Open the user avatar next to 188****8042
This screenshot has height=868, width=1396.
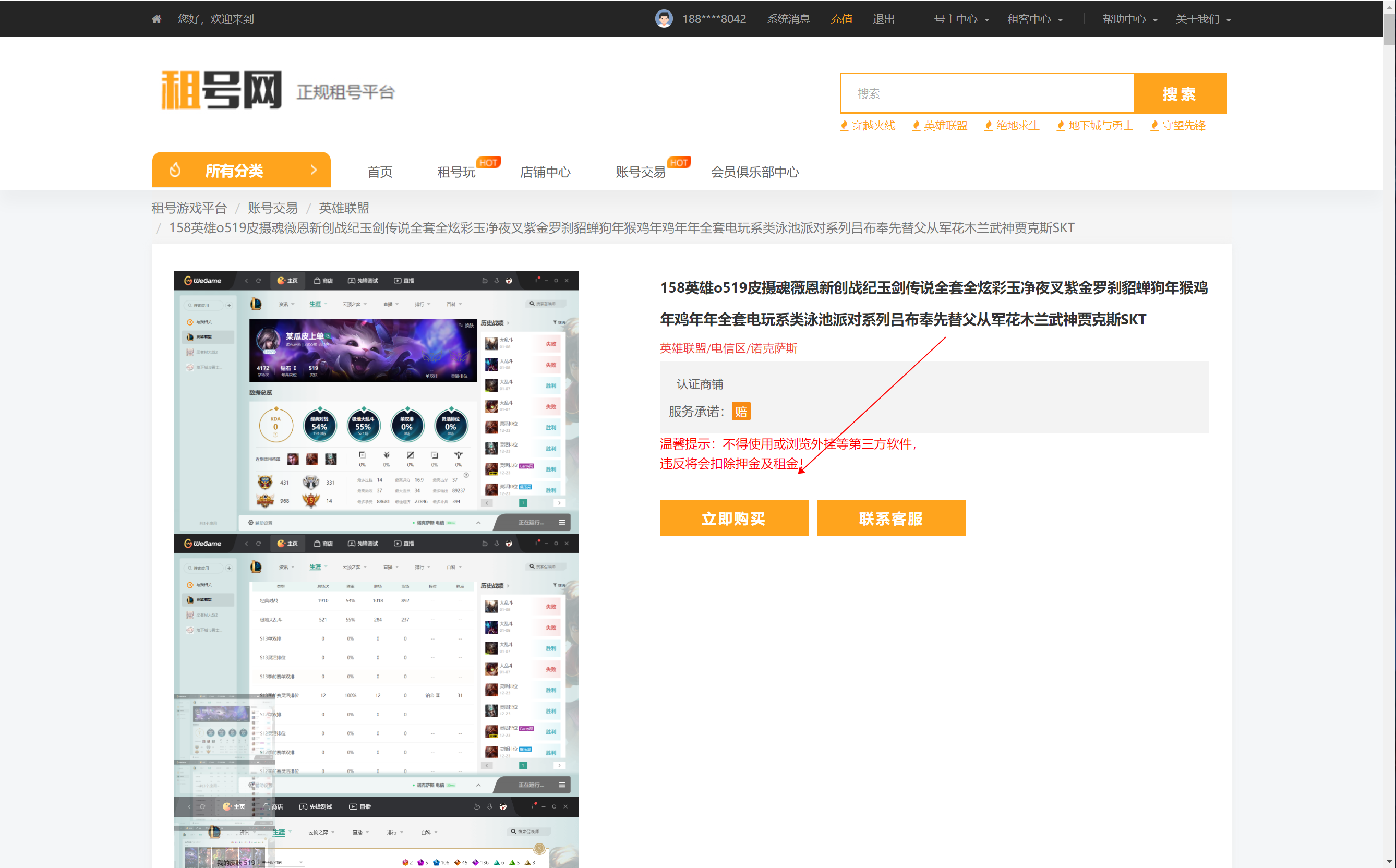(x=664, y=18)
